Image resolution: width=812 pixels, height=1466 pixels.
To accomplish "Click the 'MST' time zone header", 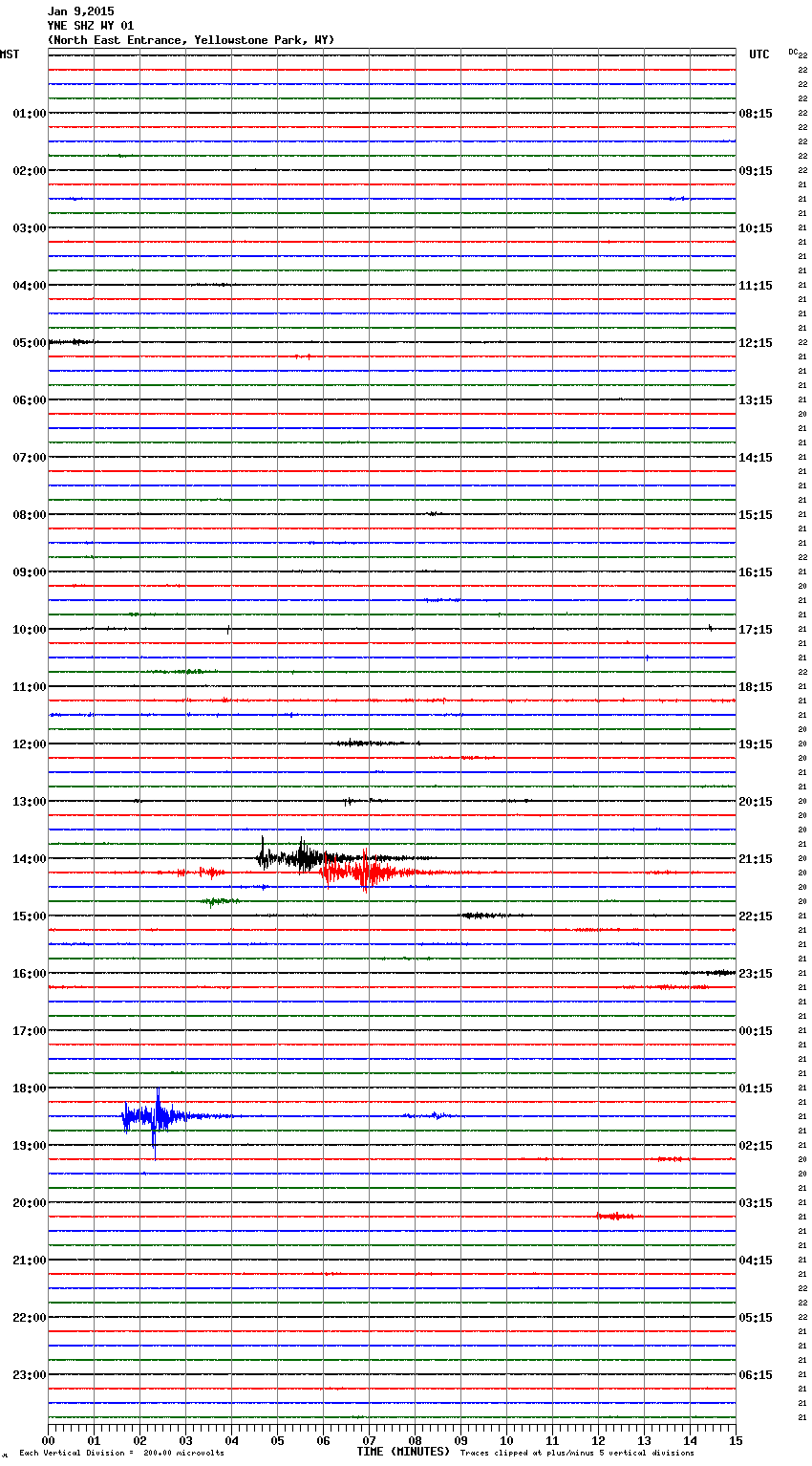I will (10, 54).
